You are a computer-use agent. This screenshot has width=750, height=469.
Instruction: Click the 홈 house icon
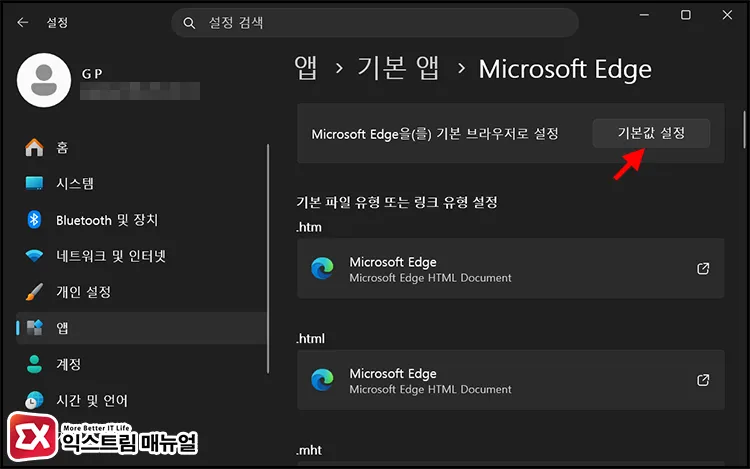pos(34,147)
